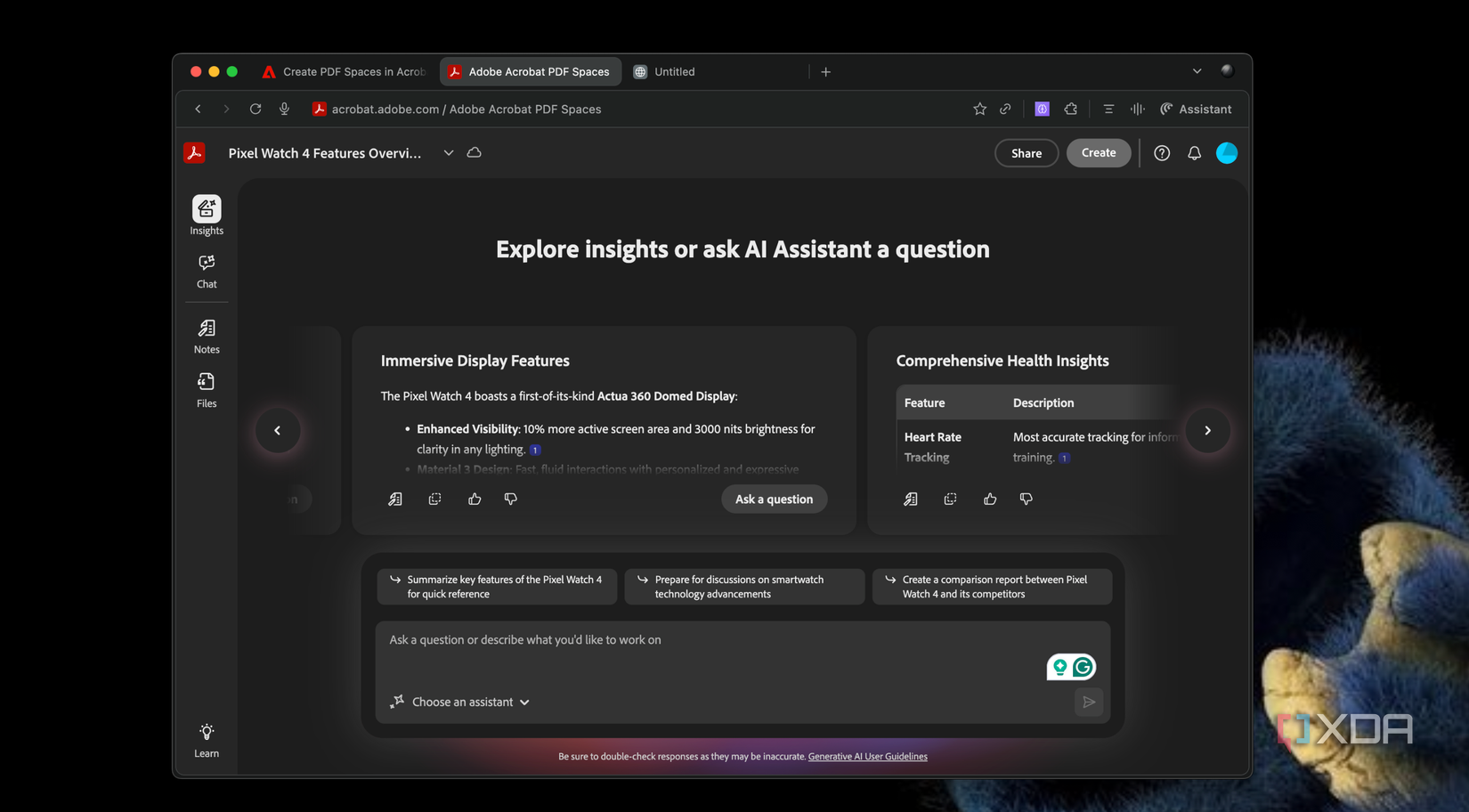1469x812 pixels.
Task: Open the Help question mark icon
Action: pyautogui.click(x=1162, y=153)
